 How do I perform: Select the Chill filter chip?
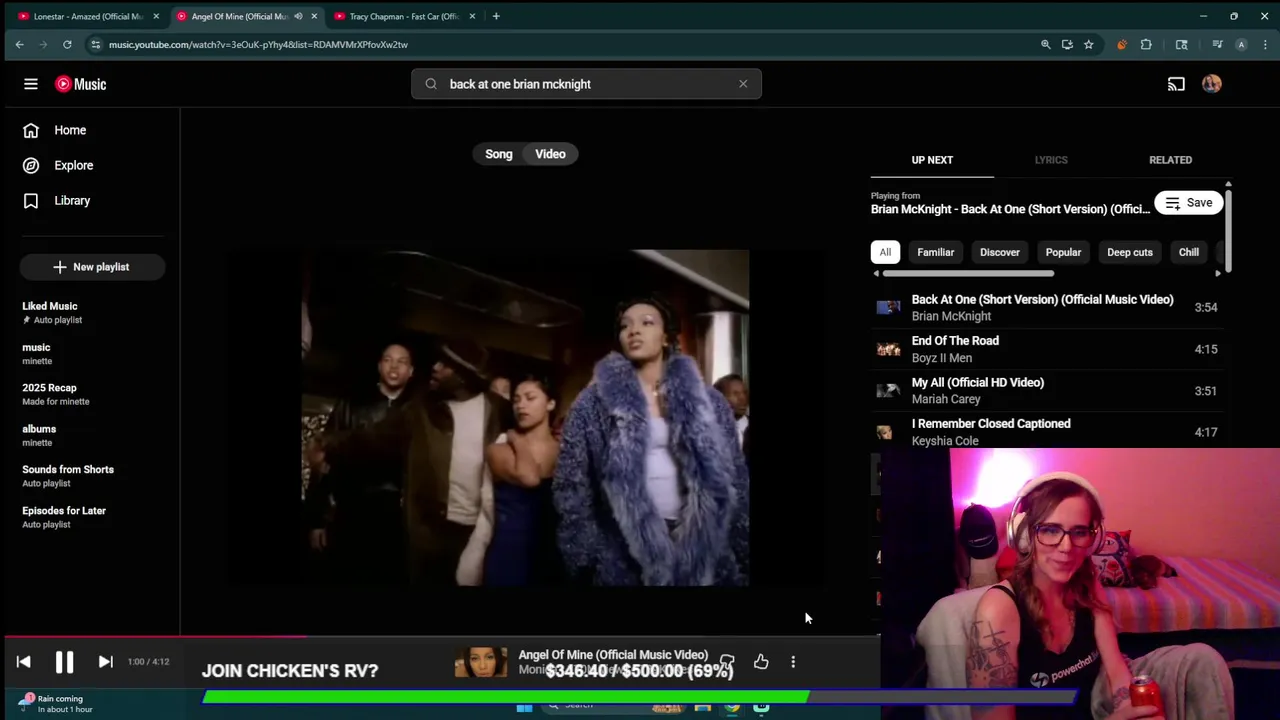1188,252
